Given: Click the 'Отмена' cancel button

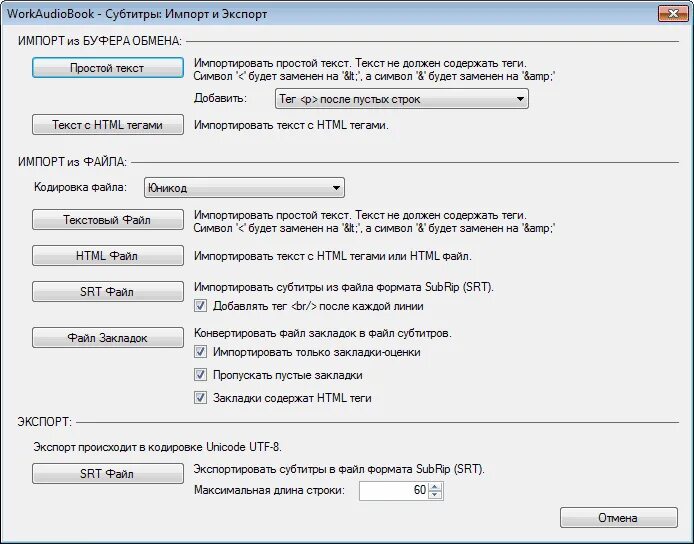Looking at the screenshot, I should pos(618,517).
